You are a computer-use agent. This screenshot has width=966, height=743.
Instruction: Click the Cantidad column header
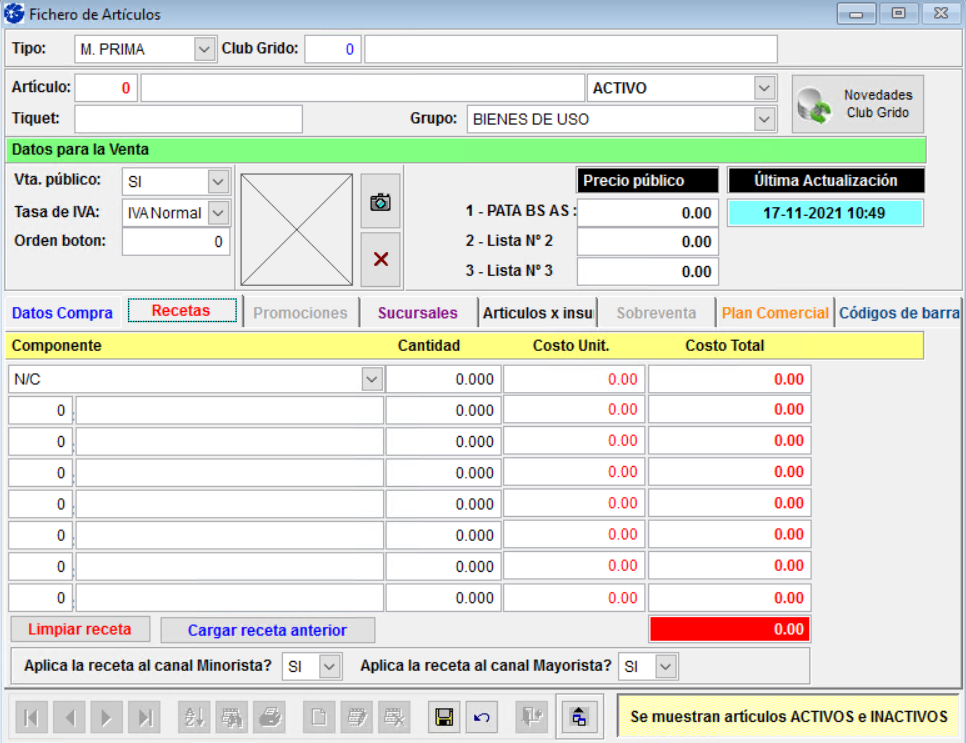pos(429,346)
